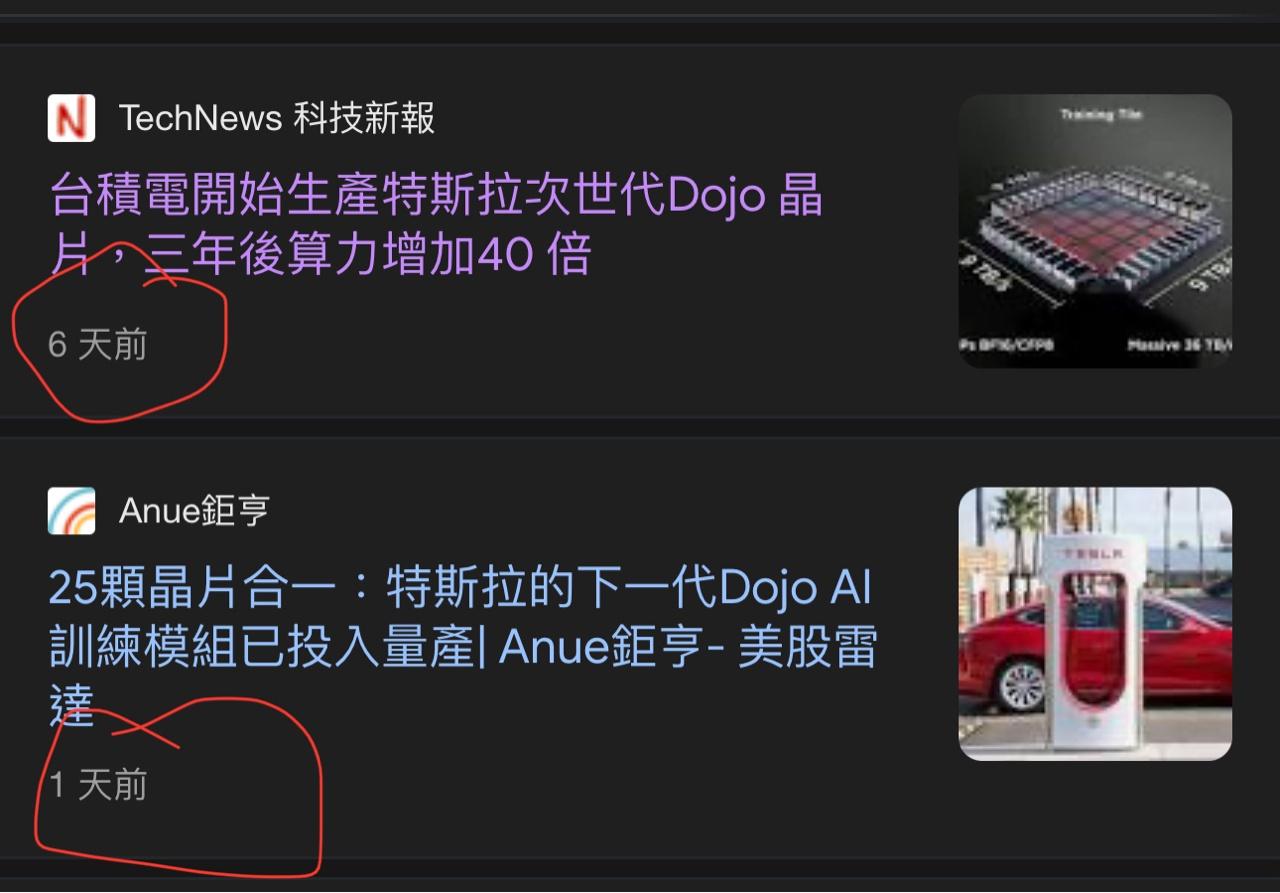Open the 台積電開始生產特斯拉次世代Dojo headline
This screenshot has width=1280, height=893.
click(x=437, y=225)
